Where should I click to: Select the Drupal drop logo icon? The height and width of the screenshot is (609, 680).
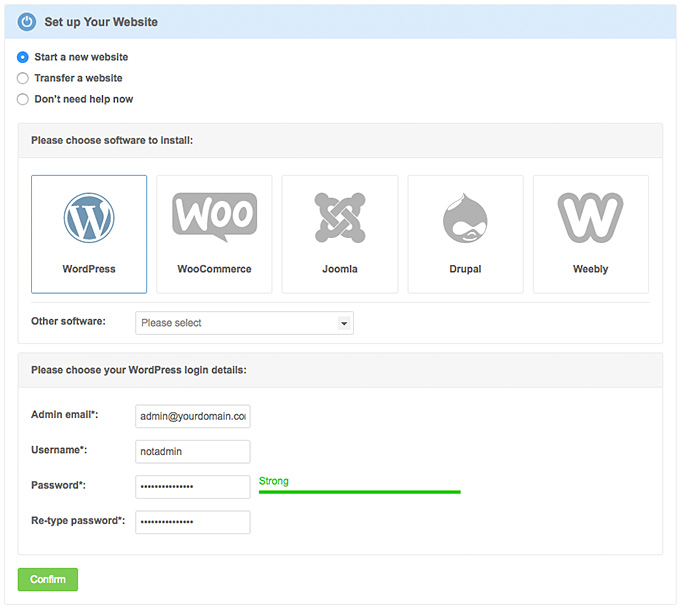click(465, 218)
